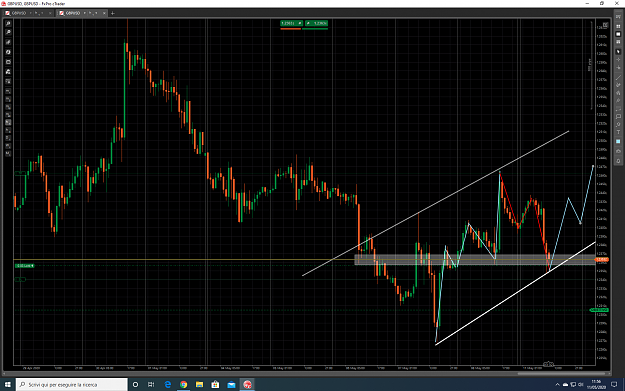Open the taskbar clock and date

point(595,384)
